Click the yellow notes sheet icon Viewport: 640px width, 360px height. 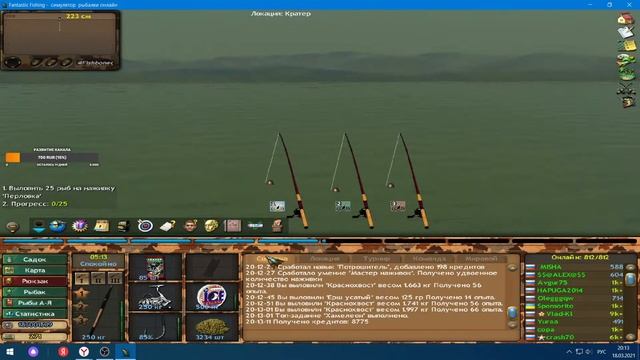tap(626, 46)
